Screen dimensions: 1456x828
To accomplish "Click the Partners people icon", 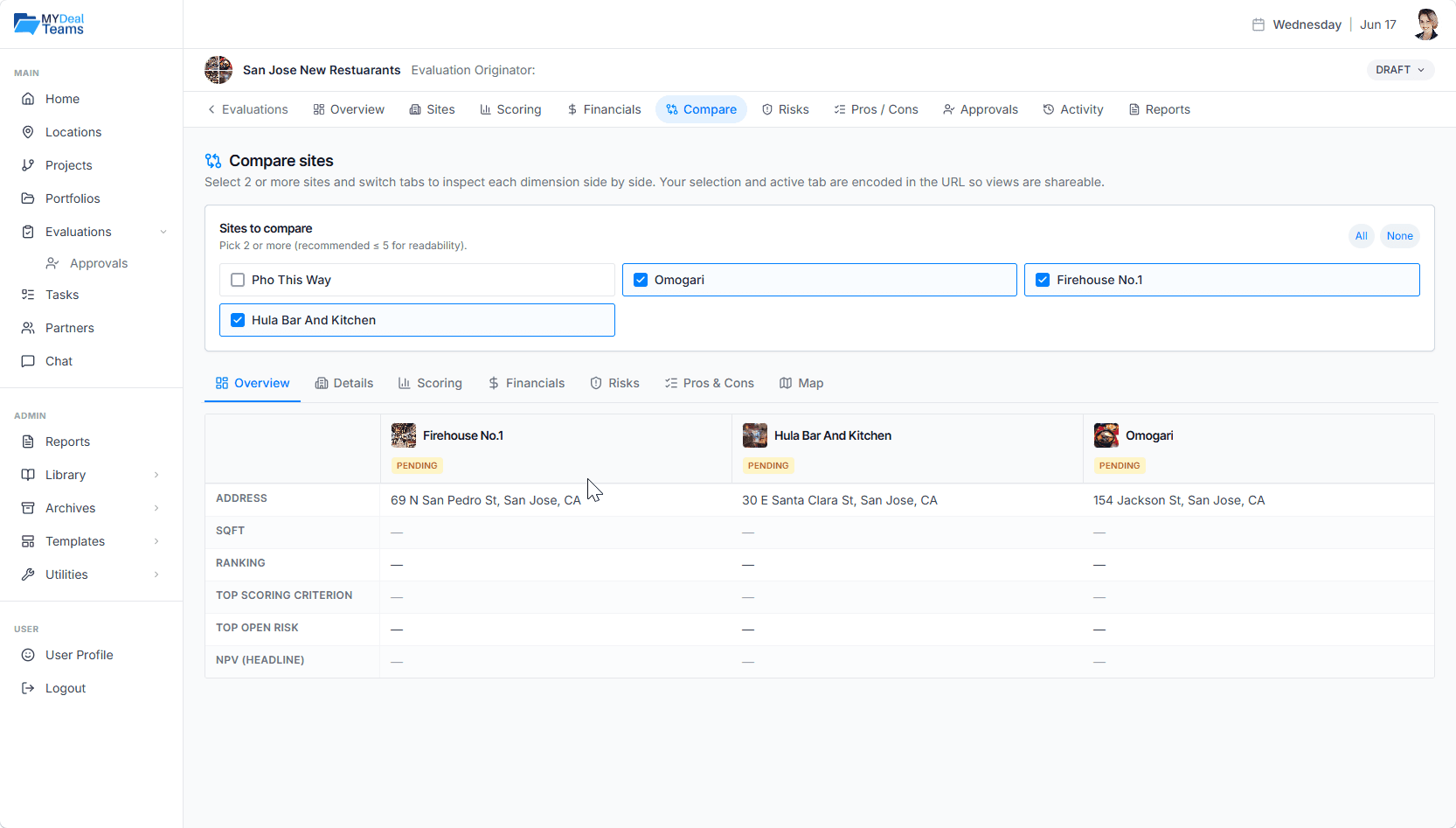I will click(x=28, y=328).
